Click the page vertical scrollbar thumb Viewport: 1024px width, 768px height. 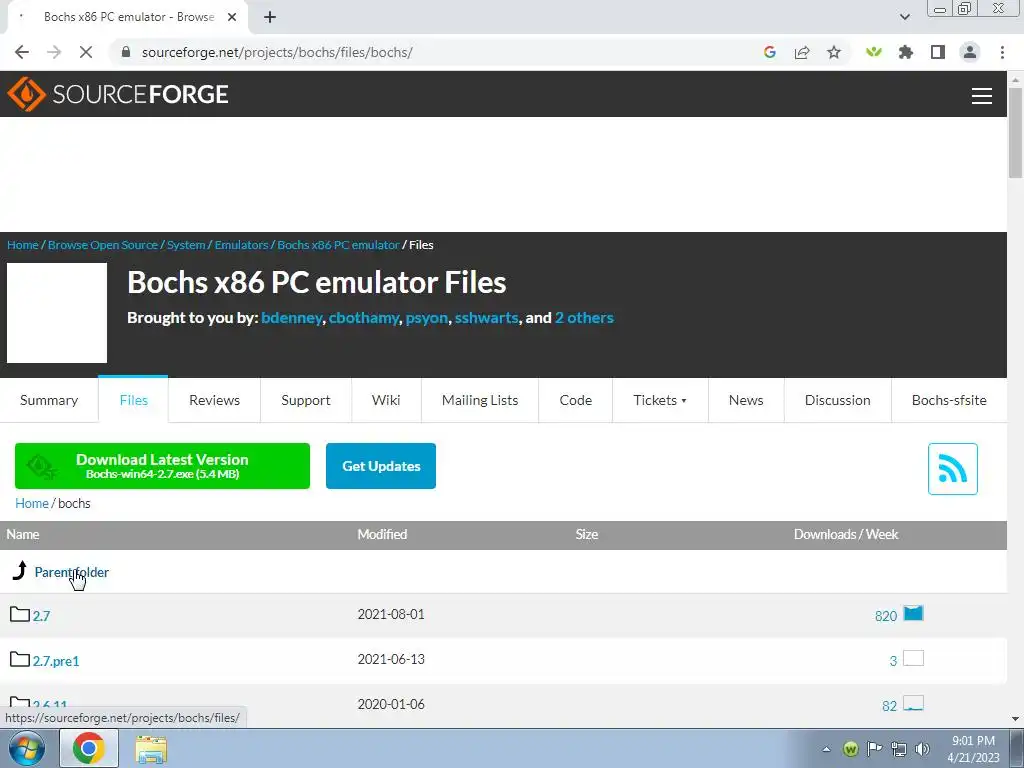tap(1015, 131)
